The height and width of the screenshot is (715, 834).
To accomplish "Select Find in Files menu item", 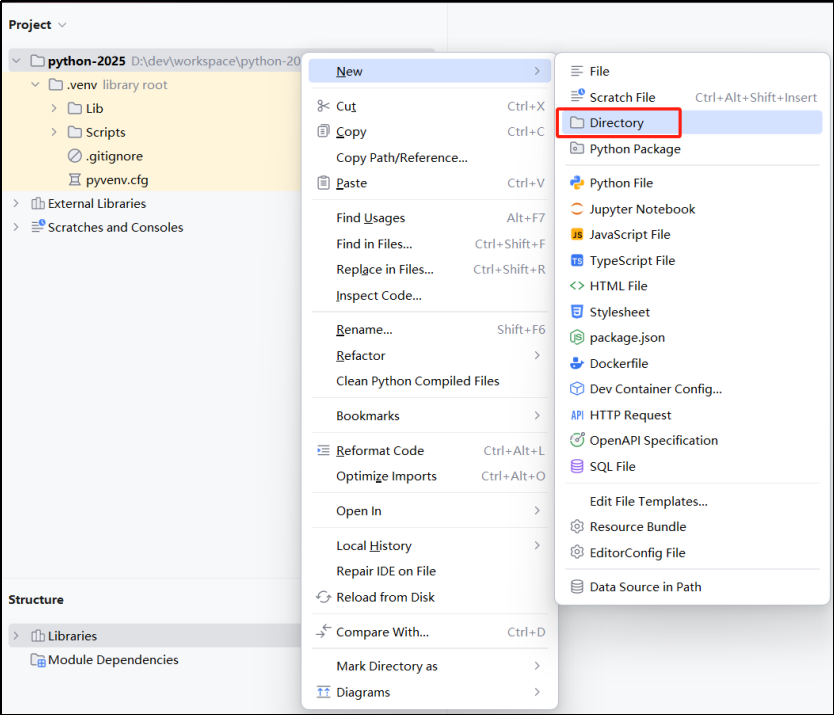I will (430, 244).
